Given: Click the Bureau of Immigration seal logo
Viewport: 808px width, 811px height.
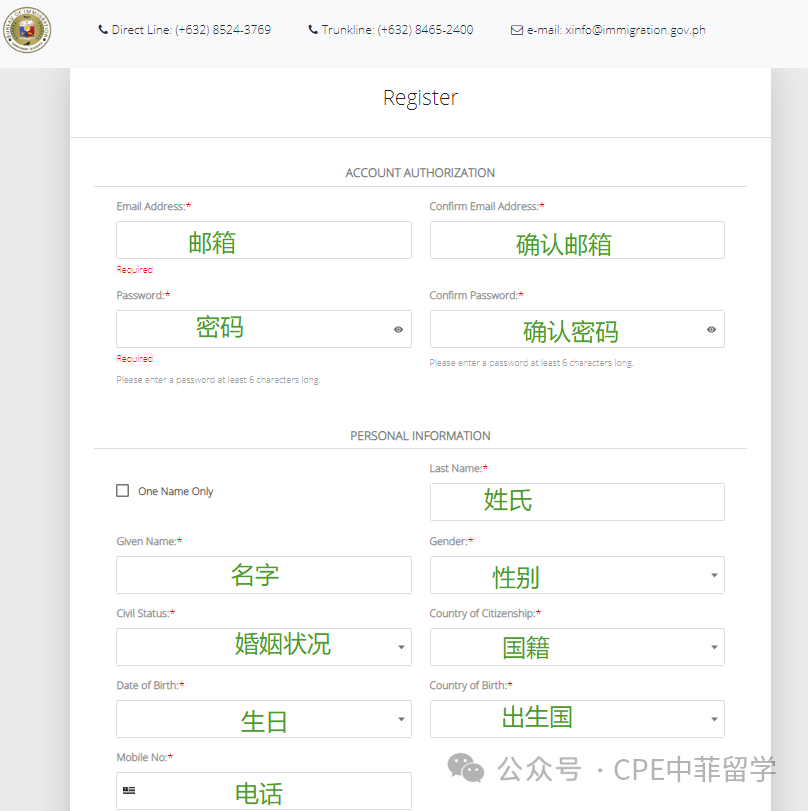Looking at the screenshot, I should [28, 30].
